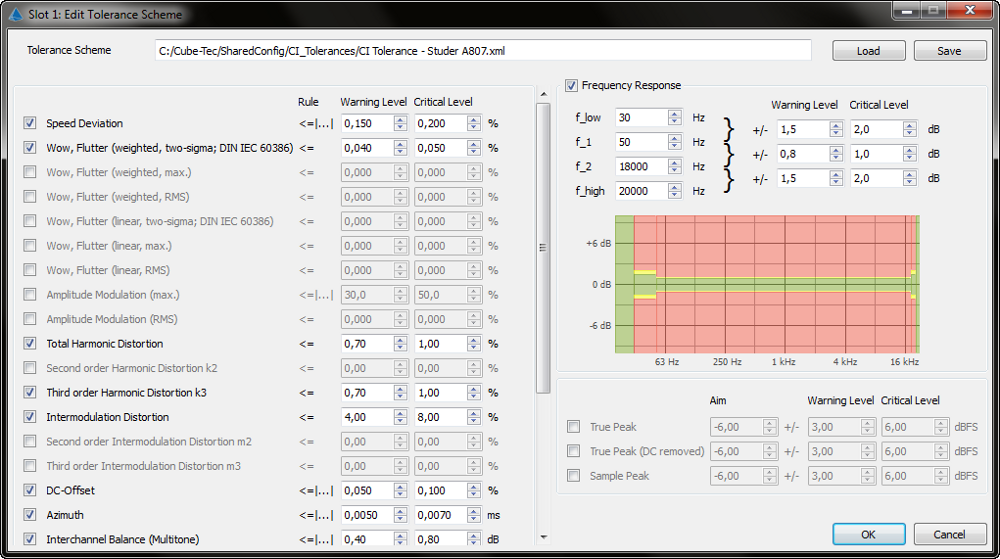The image size is (1000, 559).
Task: Click the Tolerance Scheme file path field
Action: click(x=482, y=51)
